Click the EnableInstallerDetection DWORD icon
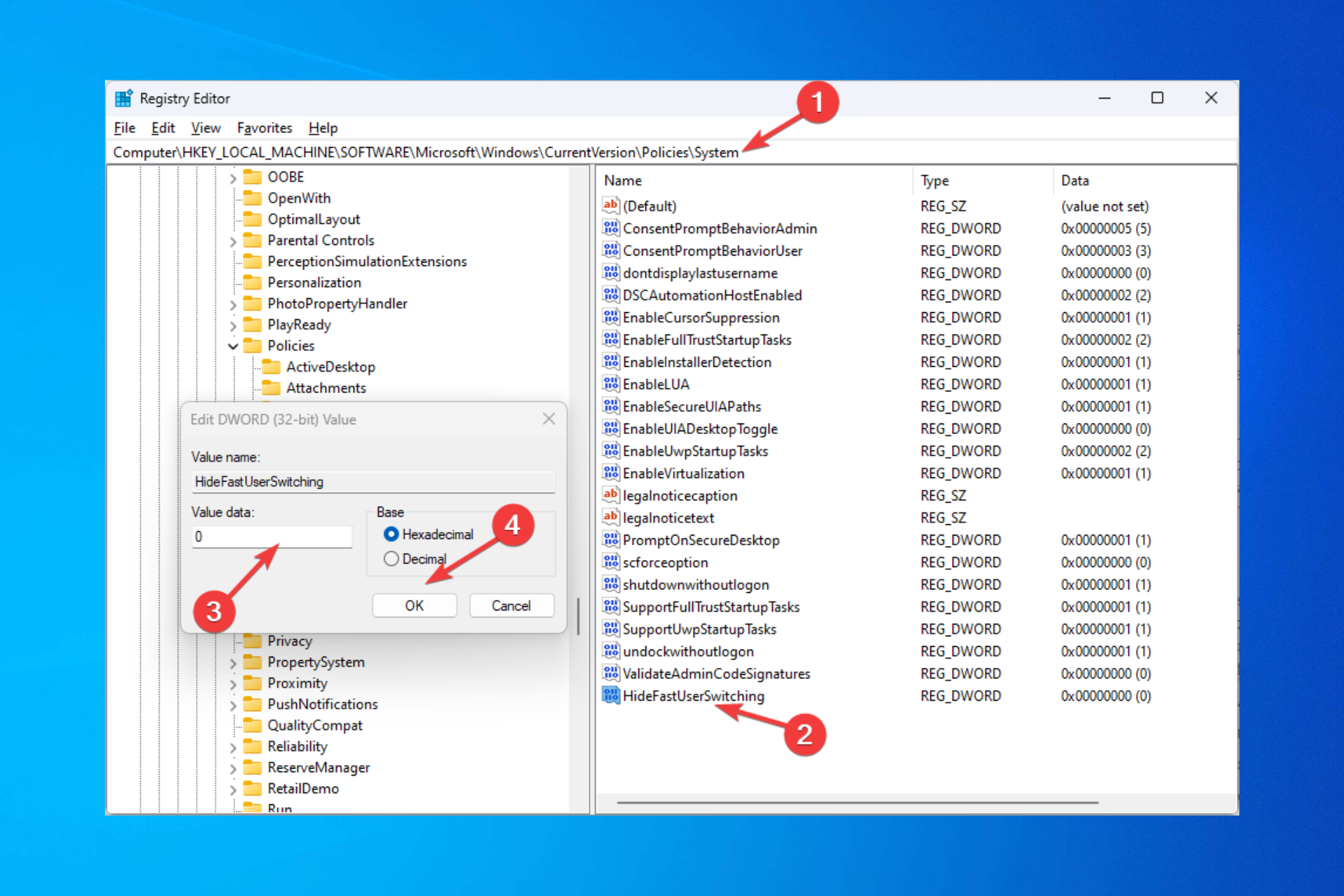 (x=610, y=361)
